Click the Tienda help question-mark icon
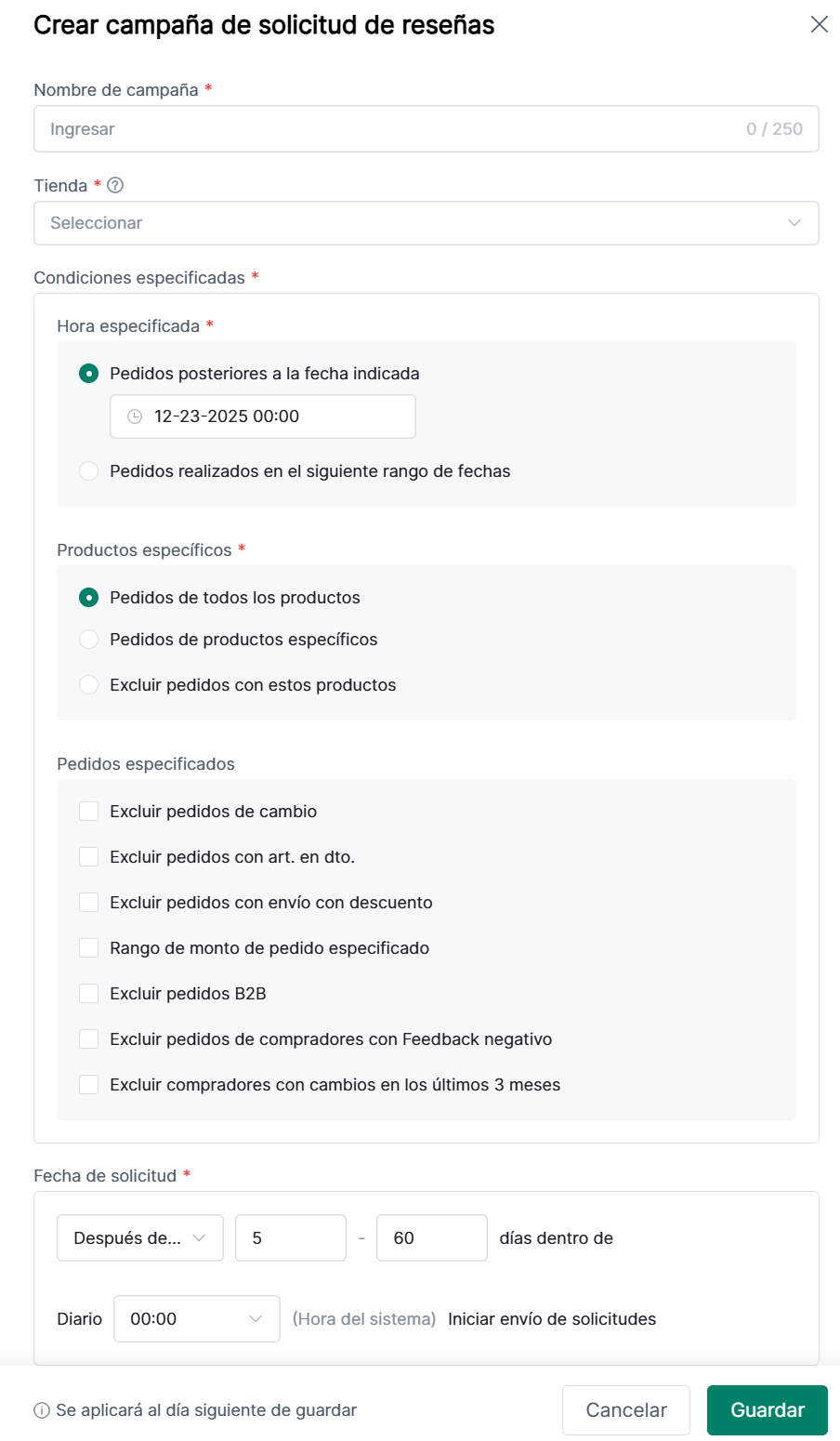Image resolution: width=840 pixels, height=1441 pixels. point(115,185)
